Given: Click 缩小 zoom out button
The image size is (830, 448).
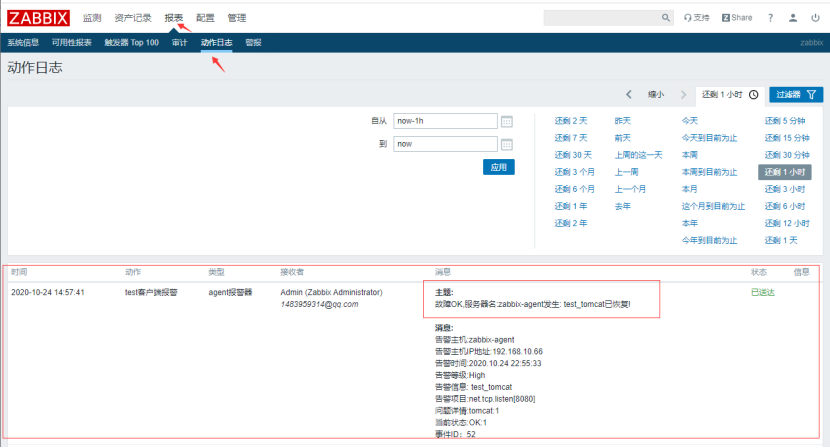Looking at the screenshot, I should (656, 94).
